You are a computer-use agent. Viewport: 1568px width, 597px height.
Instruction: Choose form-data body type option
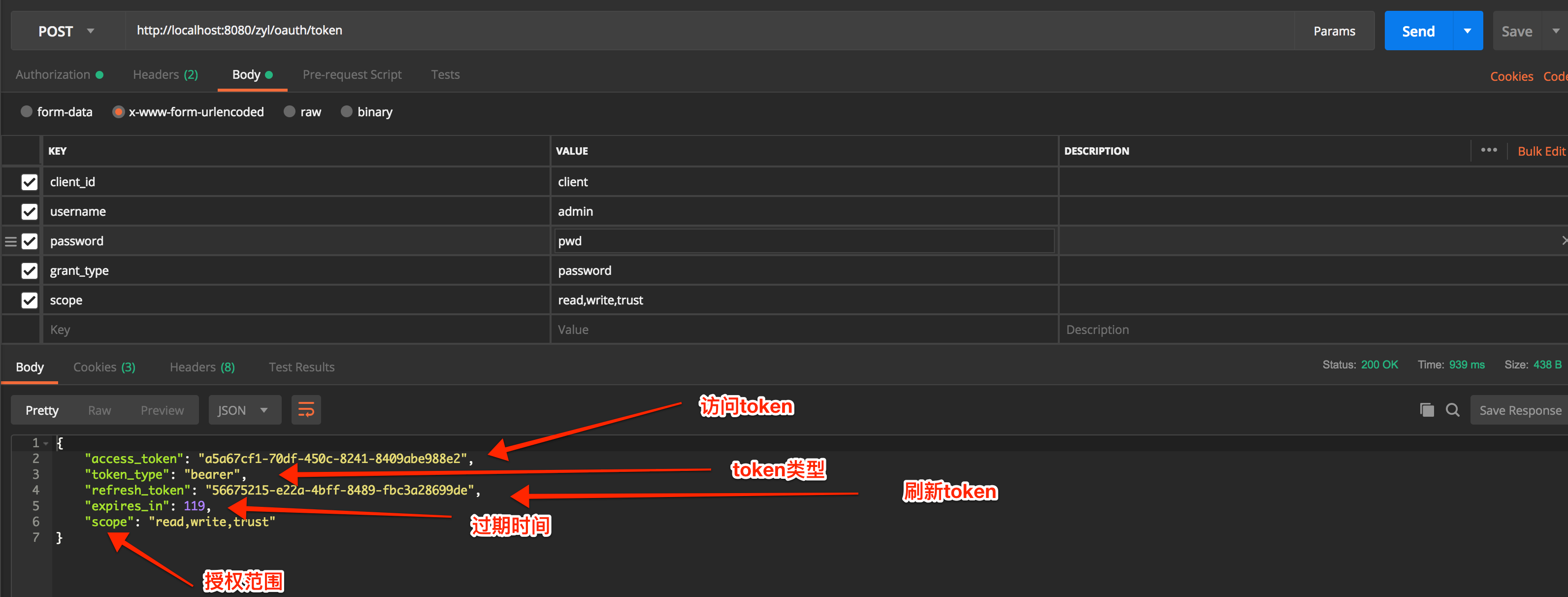point(26,111)
